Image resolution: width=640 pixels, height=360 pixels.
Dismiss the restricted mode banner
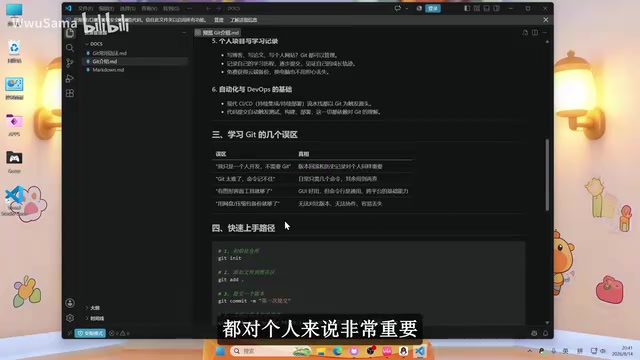546,20
